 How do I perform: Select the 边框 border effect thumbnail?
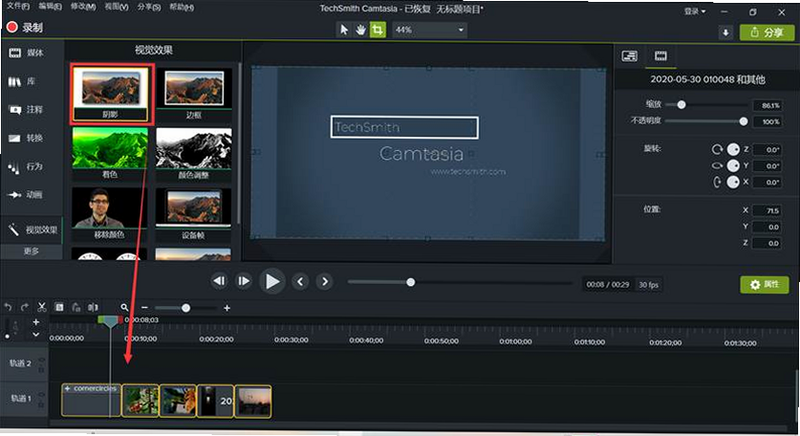tap(194, 94)
